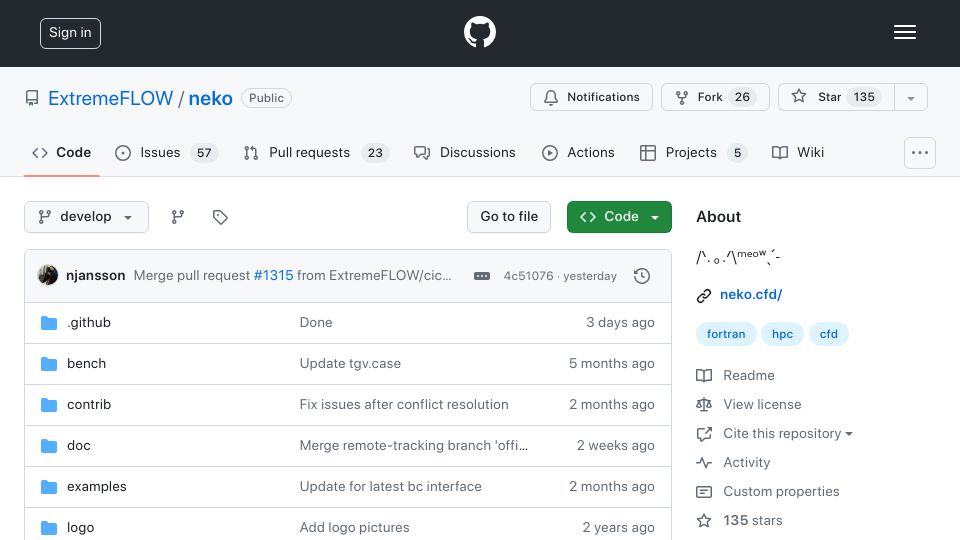Click the .github folder icon
This screenshot has height=540, width=960.
[x=49, y=323]
